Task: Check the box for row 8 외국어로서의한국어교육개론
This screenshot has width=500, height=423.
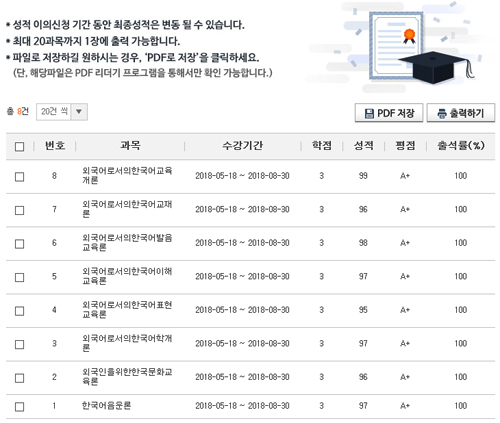Action: coord(20,176)
